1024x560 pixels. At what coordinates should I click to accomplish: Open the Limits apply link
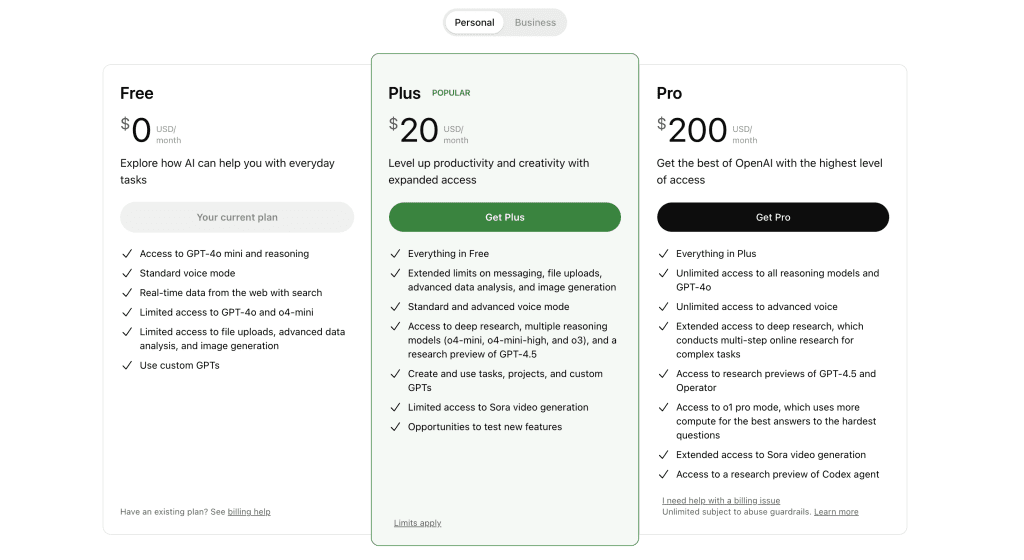[417, 523]
